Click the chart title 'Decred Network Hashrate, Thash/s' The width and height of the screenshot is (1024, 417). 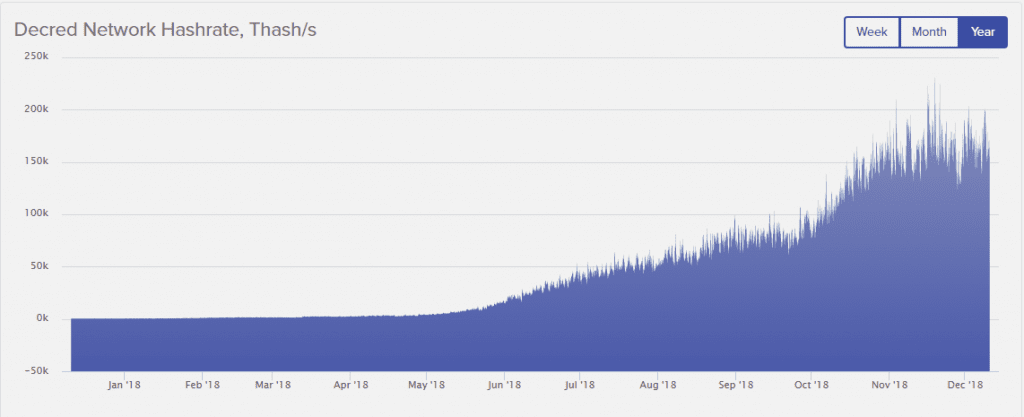pyautogui.click(x=165, y=31)
